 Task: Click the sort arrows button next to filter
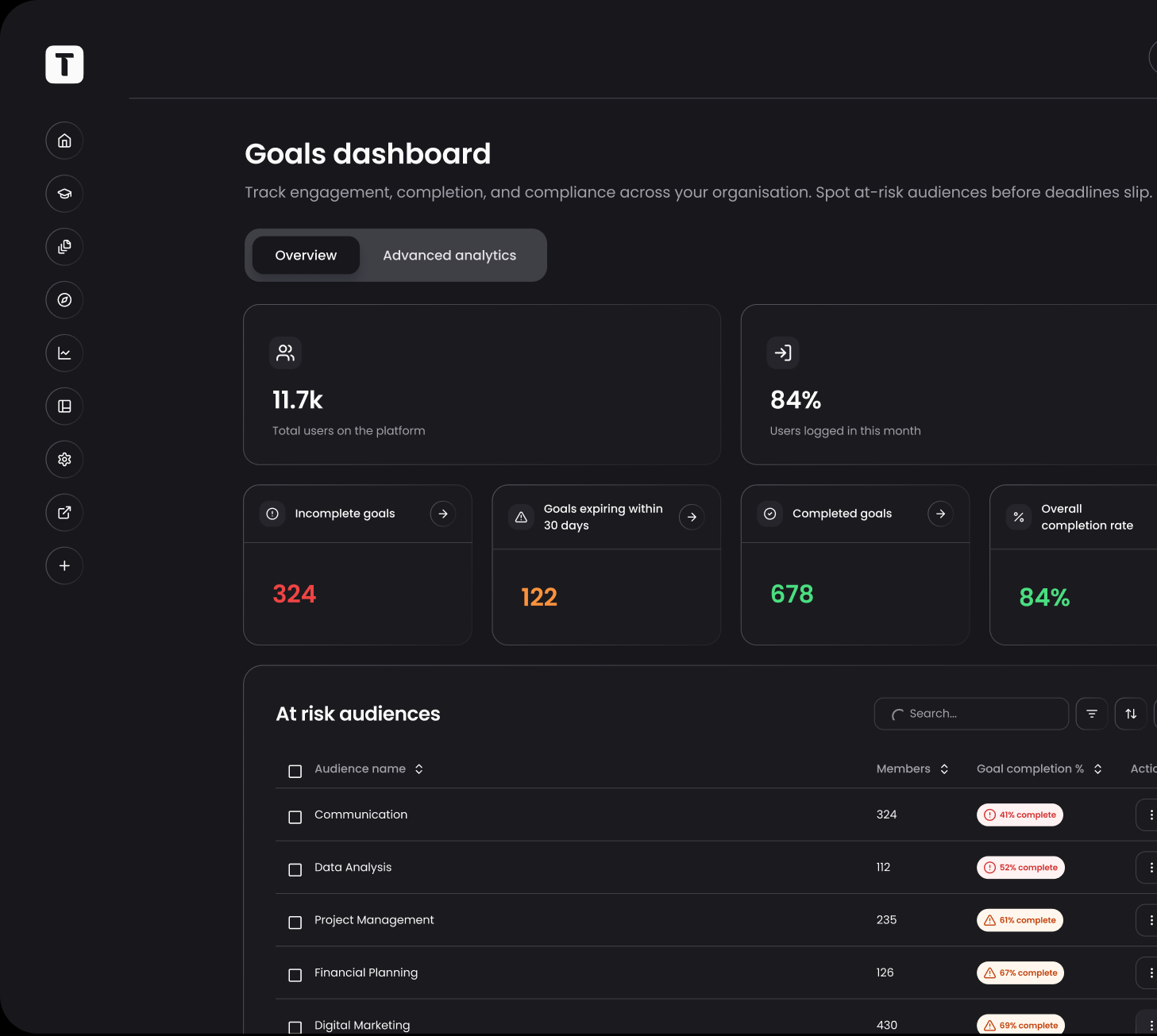pyautogui.click(x=1131, y=714)
